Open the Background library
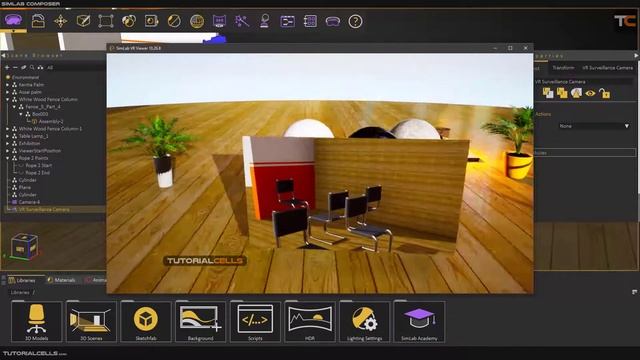This screenshot has width=640, height=360. coord(200,322)
